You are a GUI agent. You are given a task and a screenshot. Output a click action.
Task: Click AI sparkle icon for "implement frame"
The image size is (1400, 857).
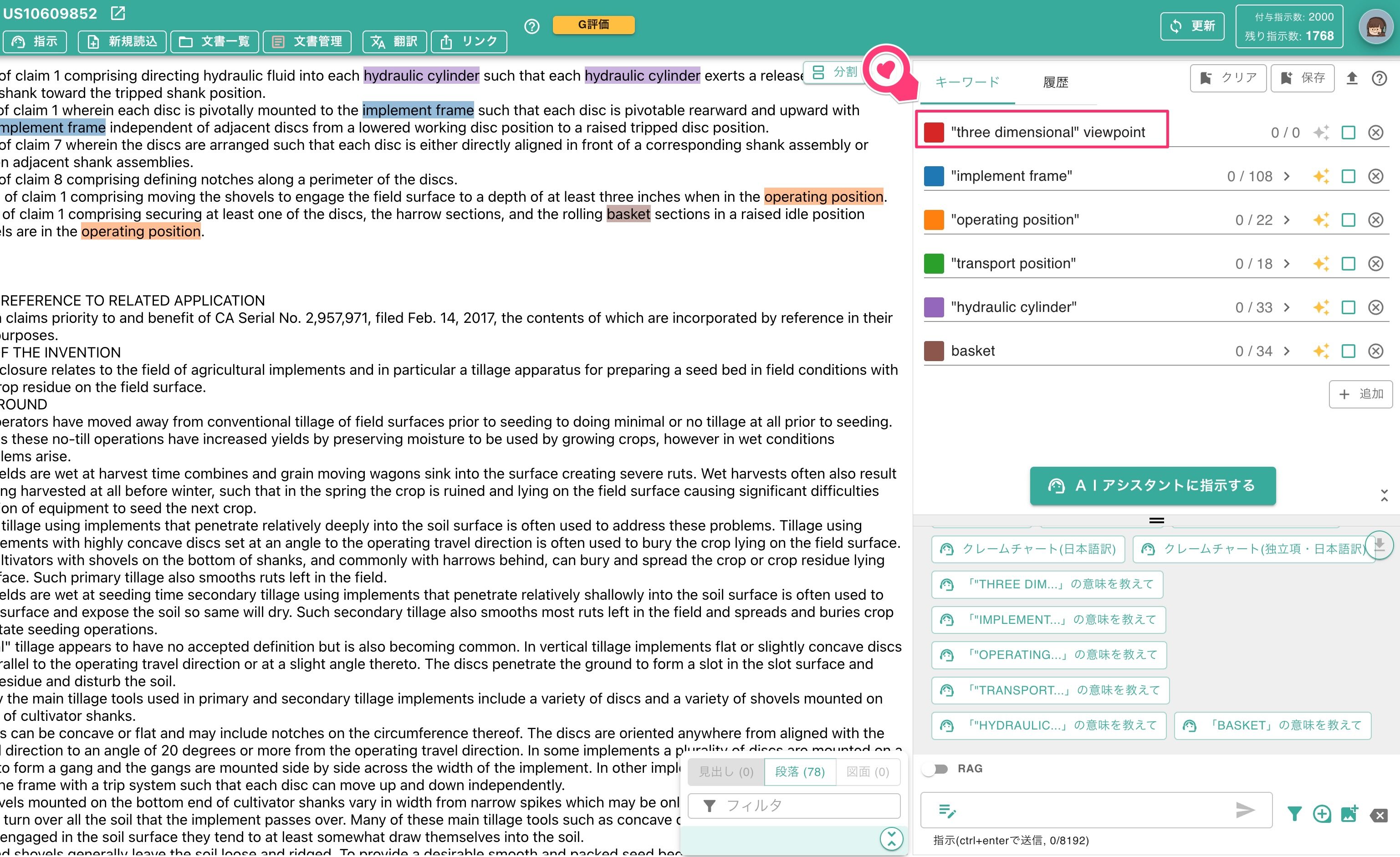click(x=1321, y=177)
